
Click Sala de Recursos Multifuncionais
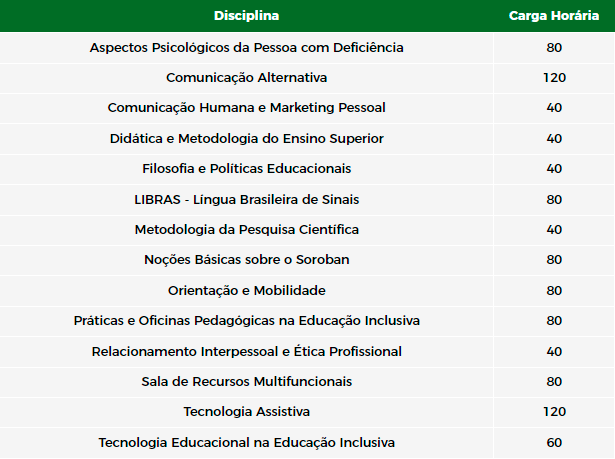pos(246,381)
